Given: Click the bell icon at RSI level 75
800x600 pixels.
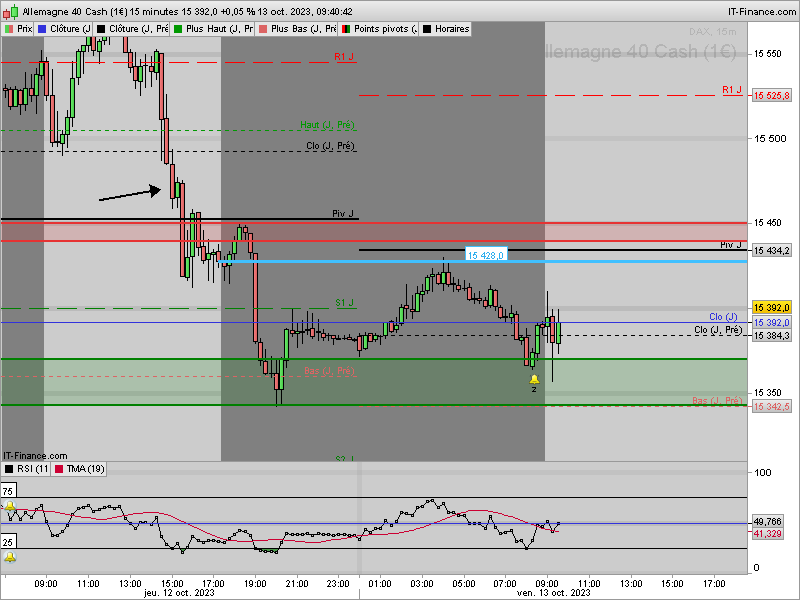Looking at the screenshot, I should pyautogui.click(x=10, y=506).
